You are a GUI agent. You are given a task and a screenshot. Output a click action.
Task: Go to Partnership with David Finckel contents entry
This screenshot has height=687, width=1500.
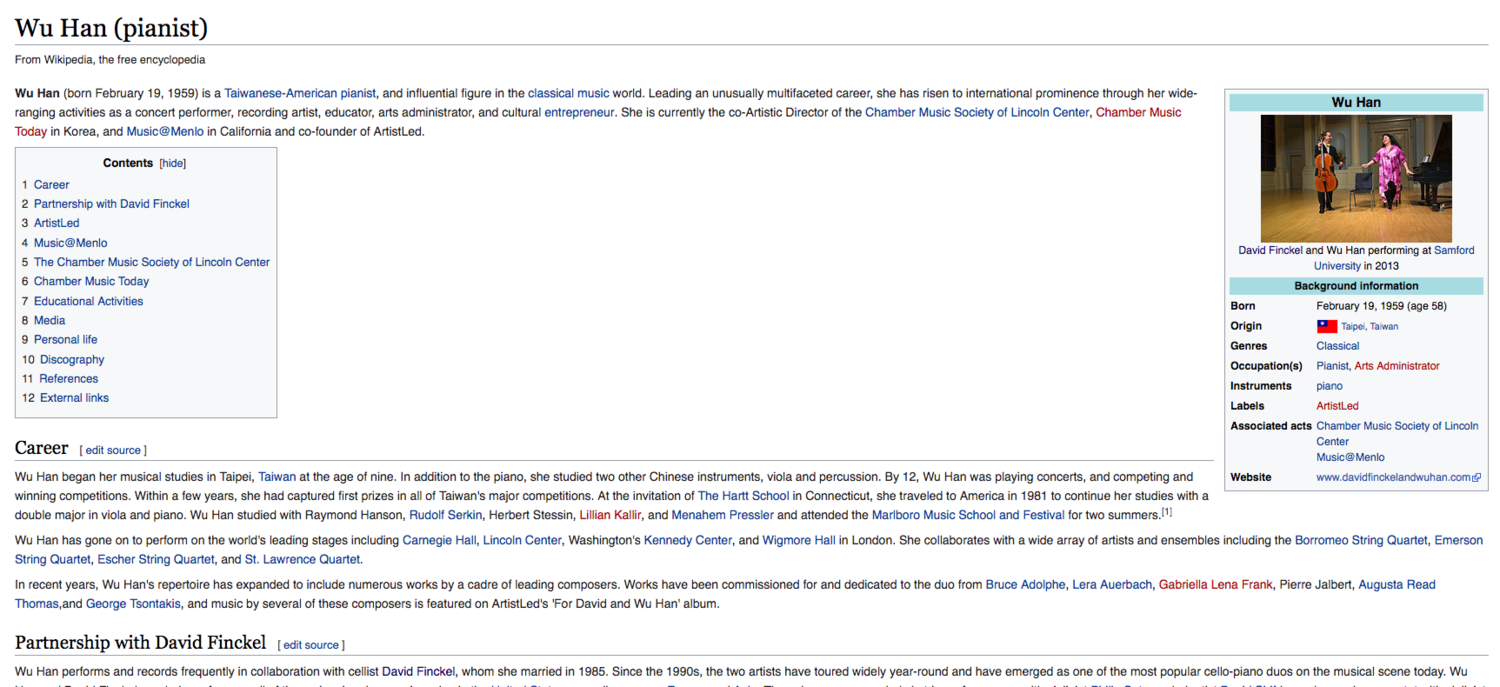click(x=112, y=204)
